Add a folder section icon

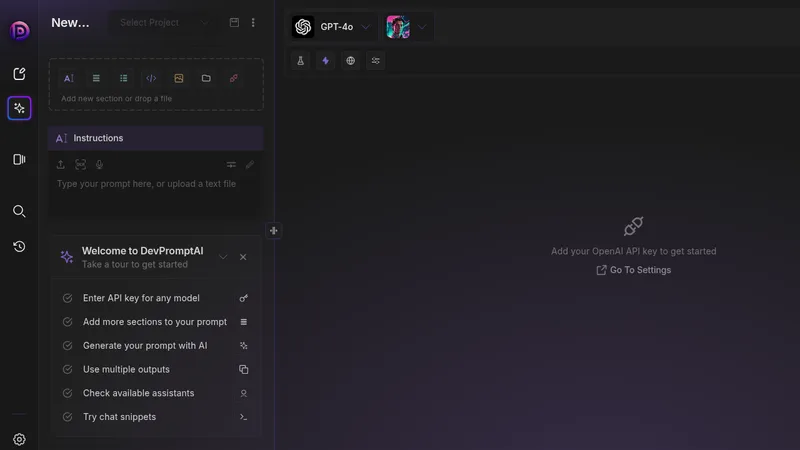206,78
